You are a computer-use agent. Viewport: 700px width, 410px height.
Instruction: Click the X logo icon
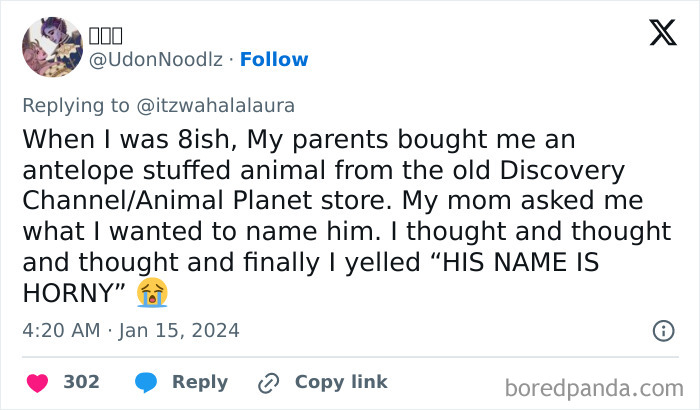click(662, 33)
